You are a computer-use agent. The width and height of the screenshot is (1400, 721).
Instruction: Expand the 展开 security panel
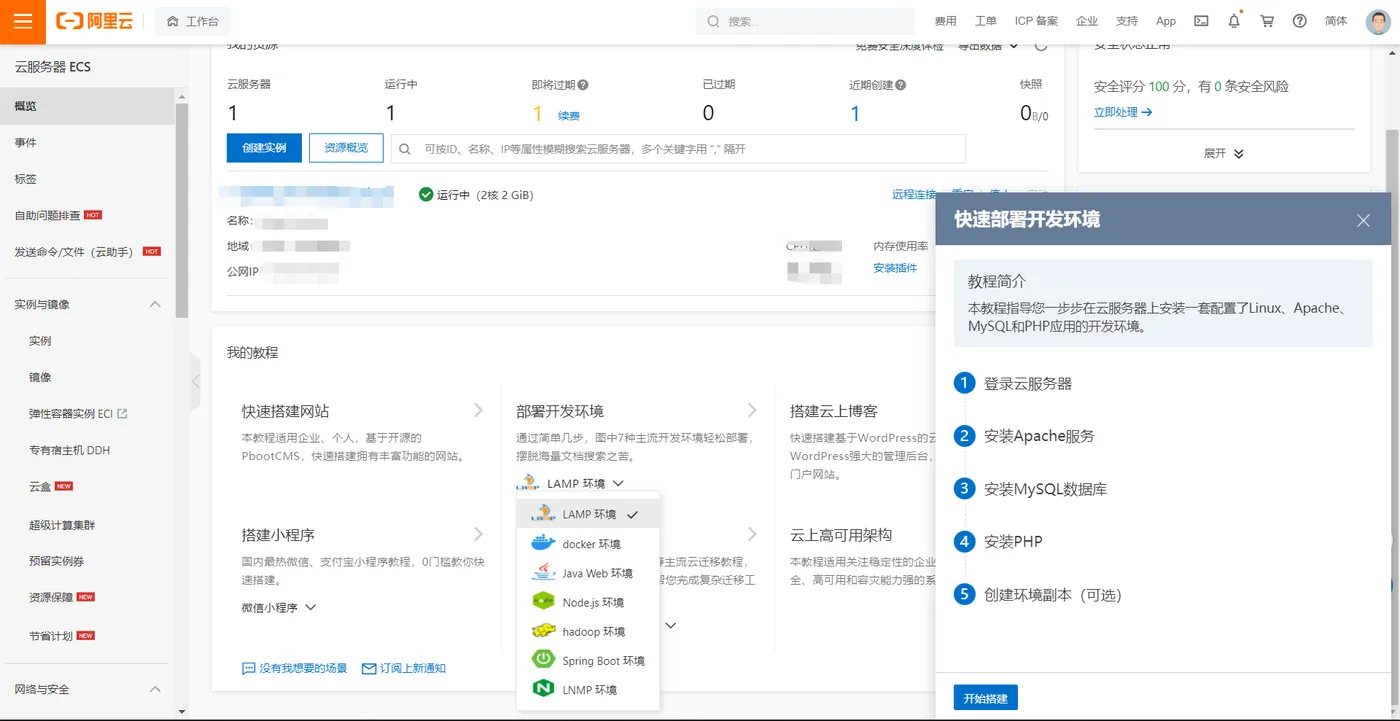click(1224, 154)
